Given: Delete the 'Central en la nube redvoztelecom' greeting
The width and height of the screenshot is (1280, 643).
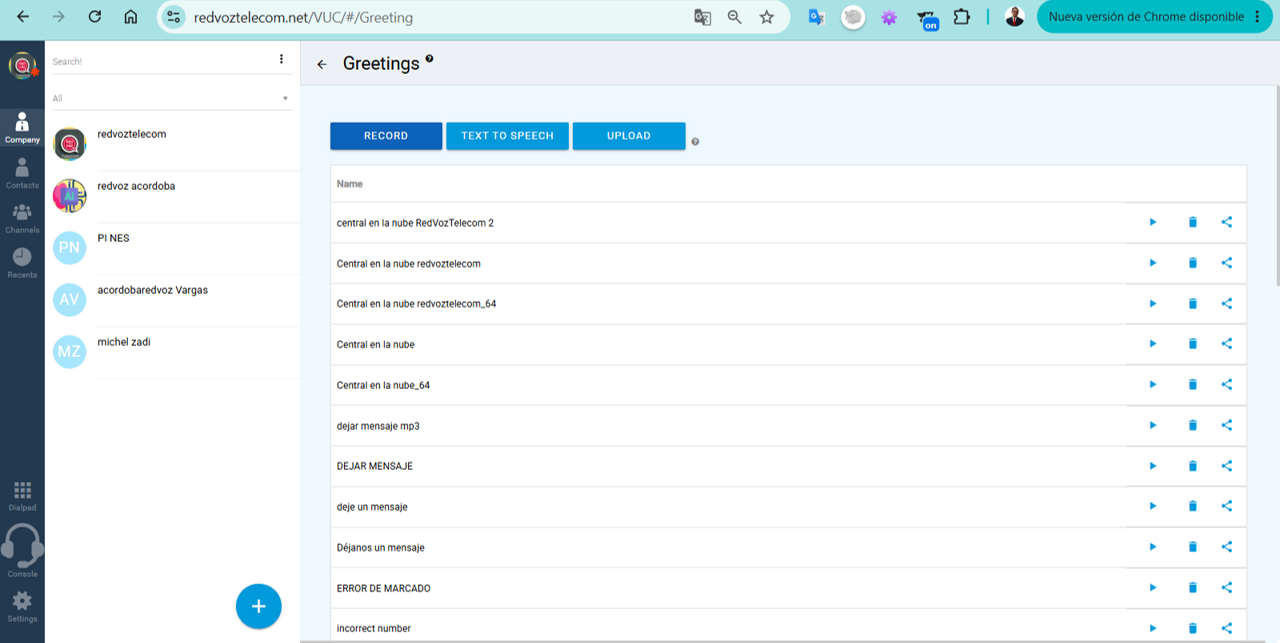Looking at the screenshot, I should coord(1192,263).
